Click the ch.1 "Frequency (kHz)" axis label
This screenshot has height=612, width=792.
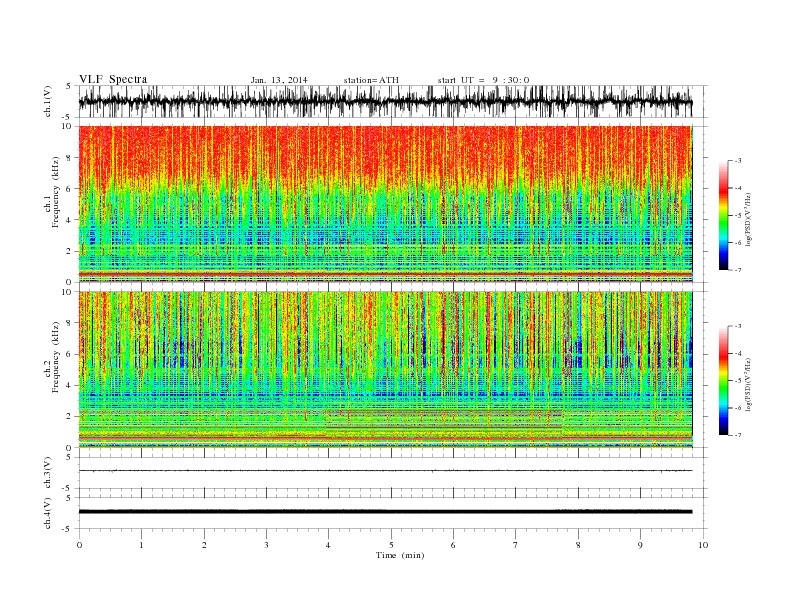coord(56,192)
